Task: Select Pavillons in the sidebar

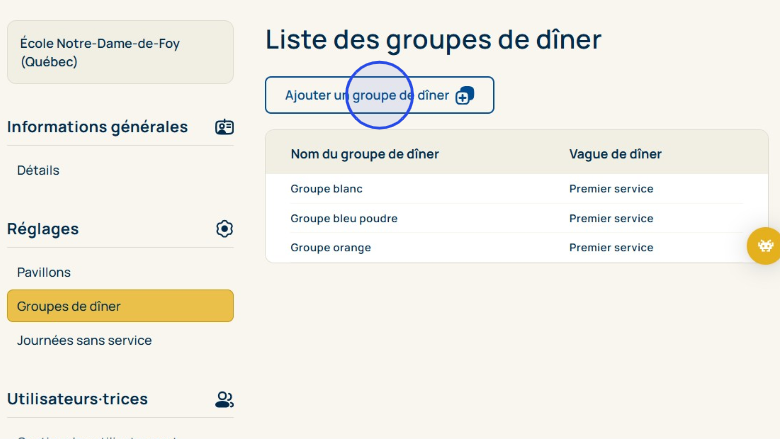Action: click(44, 272)
